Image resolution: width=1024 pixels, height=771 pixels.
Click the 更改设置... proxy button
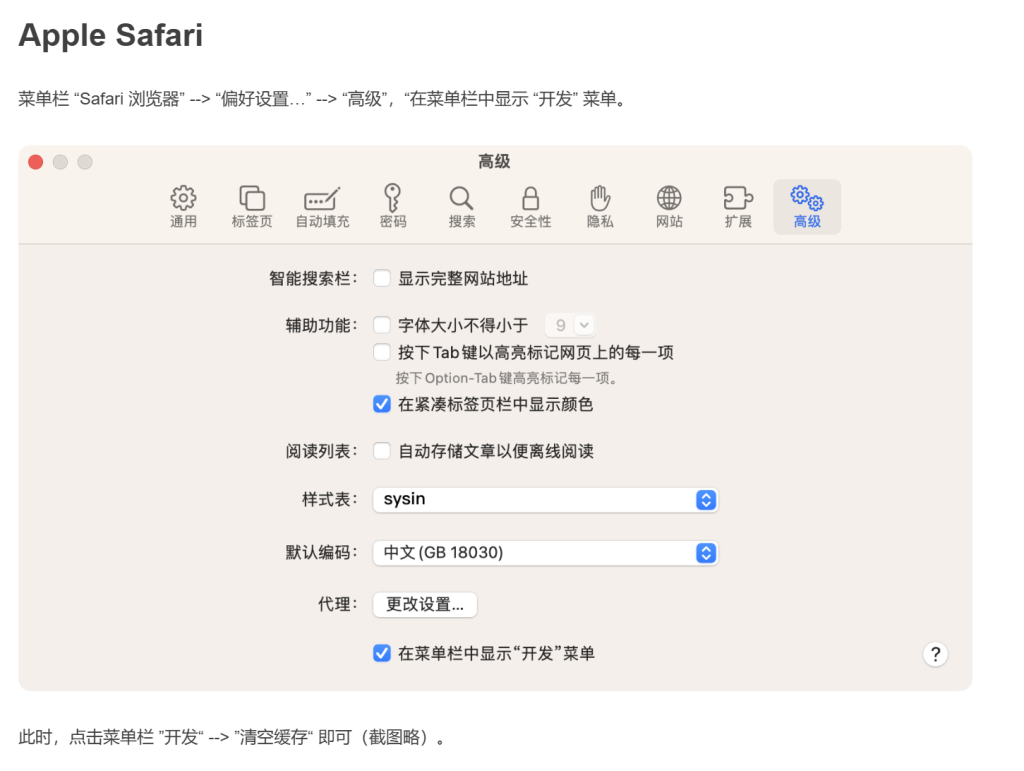point(425,605)
